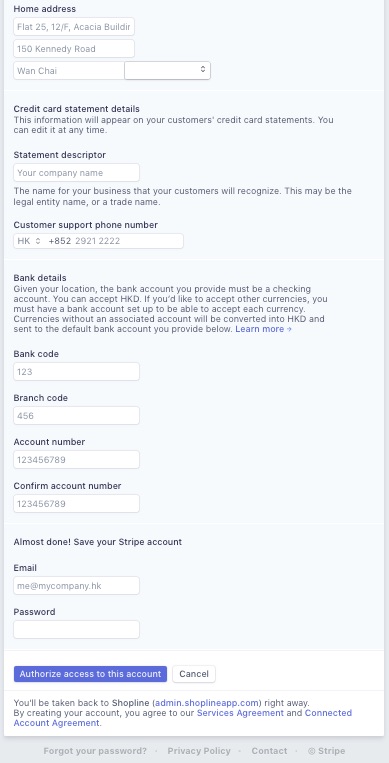Focus the customer support phone number input

coord(128,241)
